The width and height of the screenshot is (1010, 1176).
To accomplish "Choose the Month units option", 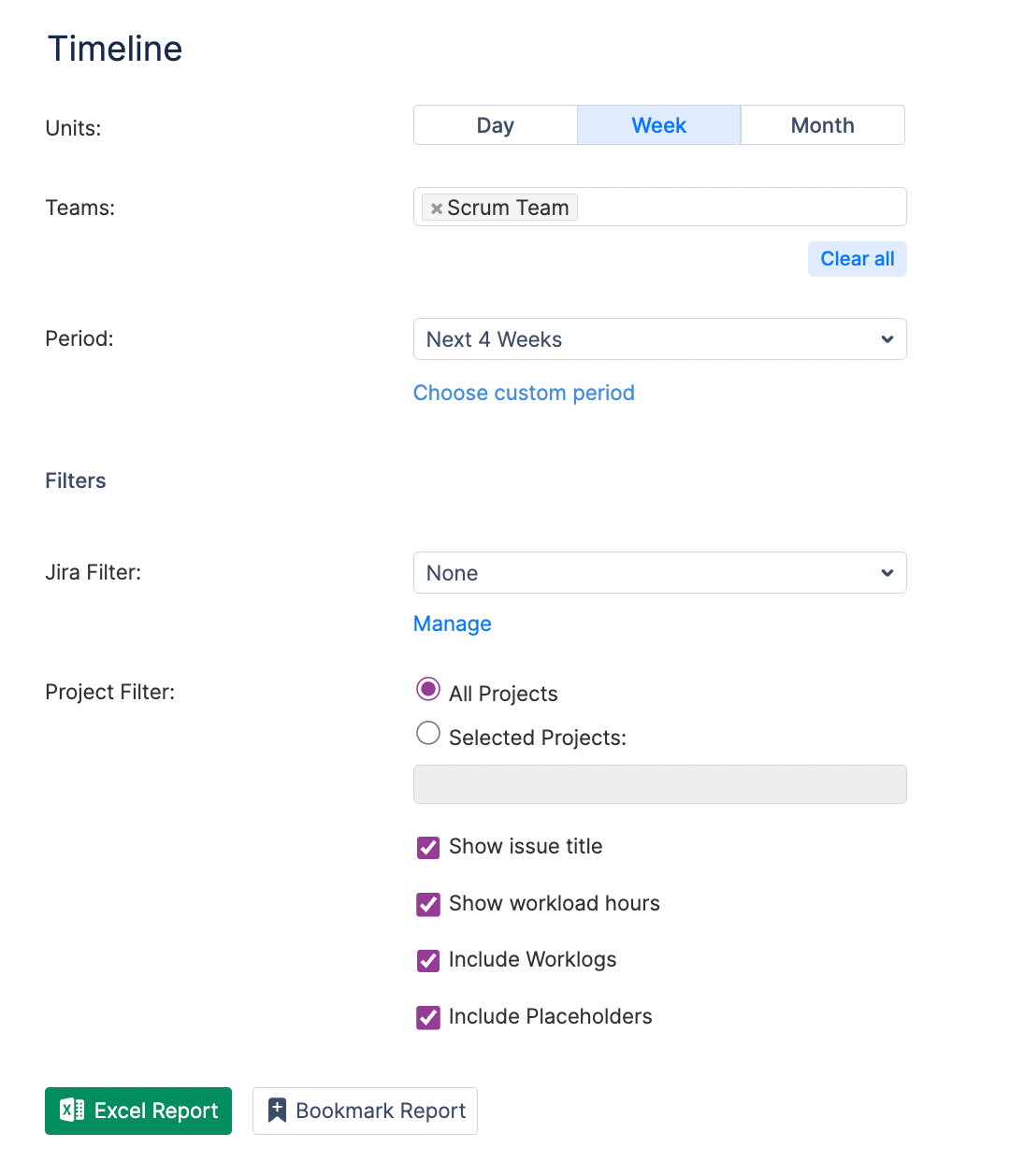I will coord(822,125).
